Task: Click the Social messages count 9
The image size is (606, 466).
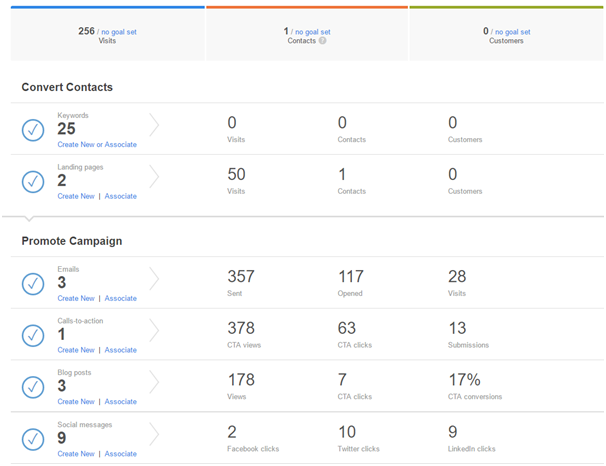Action: [x=62, y=438]
